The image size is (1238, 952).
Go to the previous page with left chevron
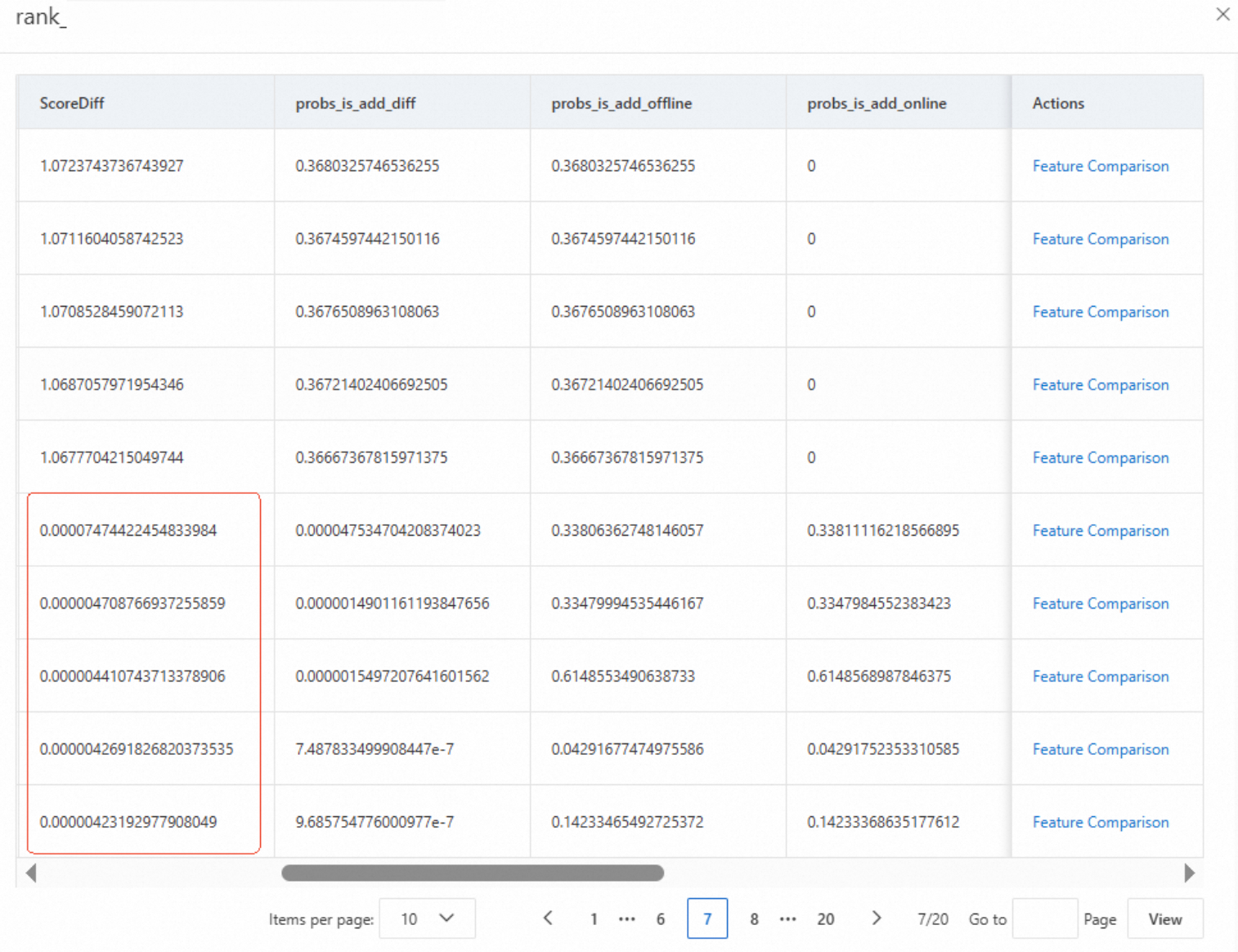(x=548, y=918)
